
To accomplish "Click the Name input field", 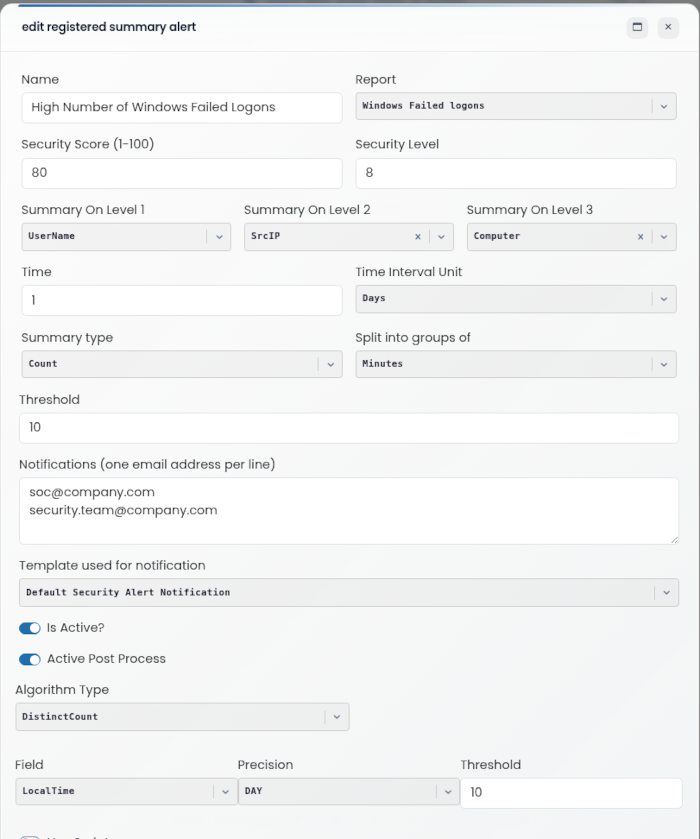I will (x=182, y=108).
